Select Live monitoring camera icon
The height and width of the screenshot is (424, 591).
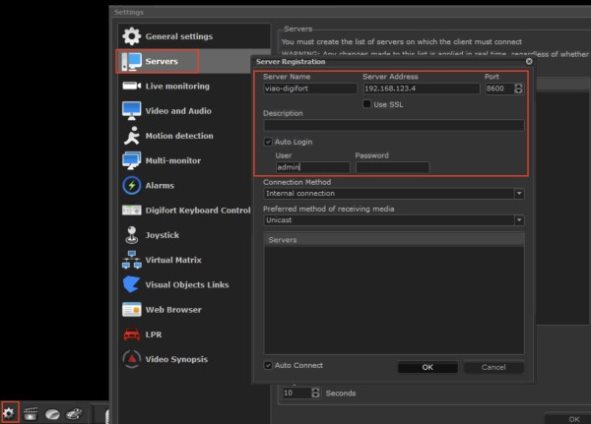tap(131, 86)
